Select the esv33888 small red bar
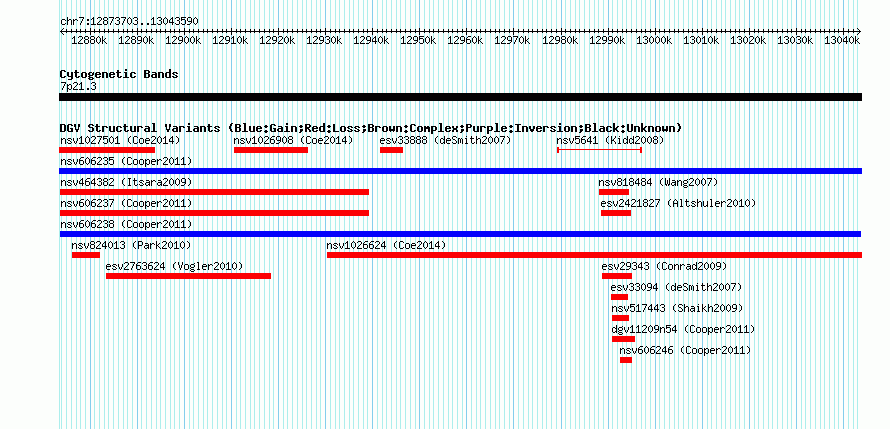The width and height of the screenshot is (890, 429). point(392,150)
